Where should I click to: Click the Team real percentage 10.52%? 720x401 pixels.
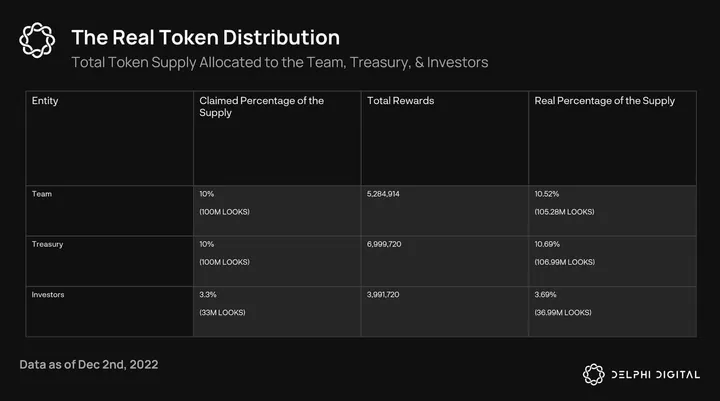pyautogui.click(x=548, y=193)
